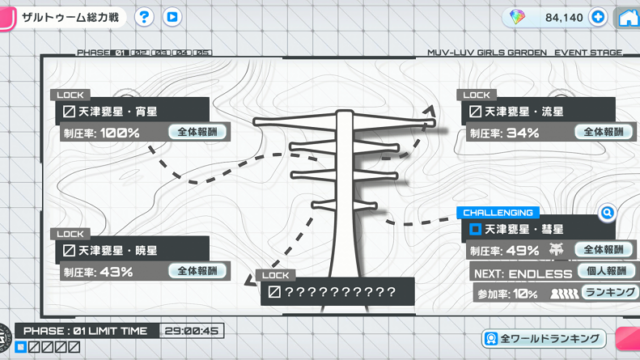Open 全ワールドランキング world ranking
The height and width of the screenshot is (360, 640).
tap(543, 339)
